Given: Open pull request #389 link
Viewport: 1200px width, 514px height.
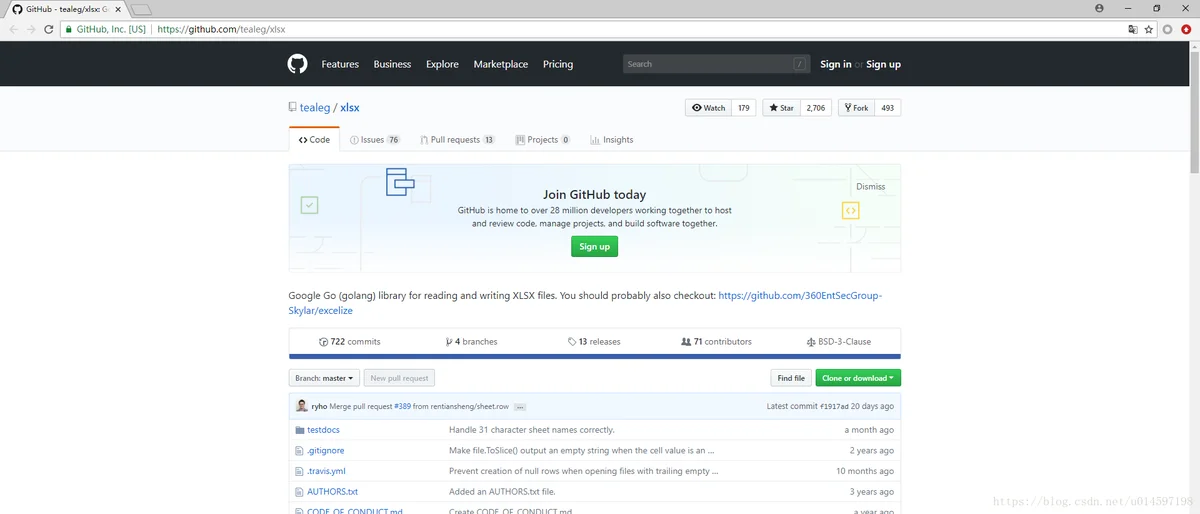Looking at the screenshot, I should (402, 407).
